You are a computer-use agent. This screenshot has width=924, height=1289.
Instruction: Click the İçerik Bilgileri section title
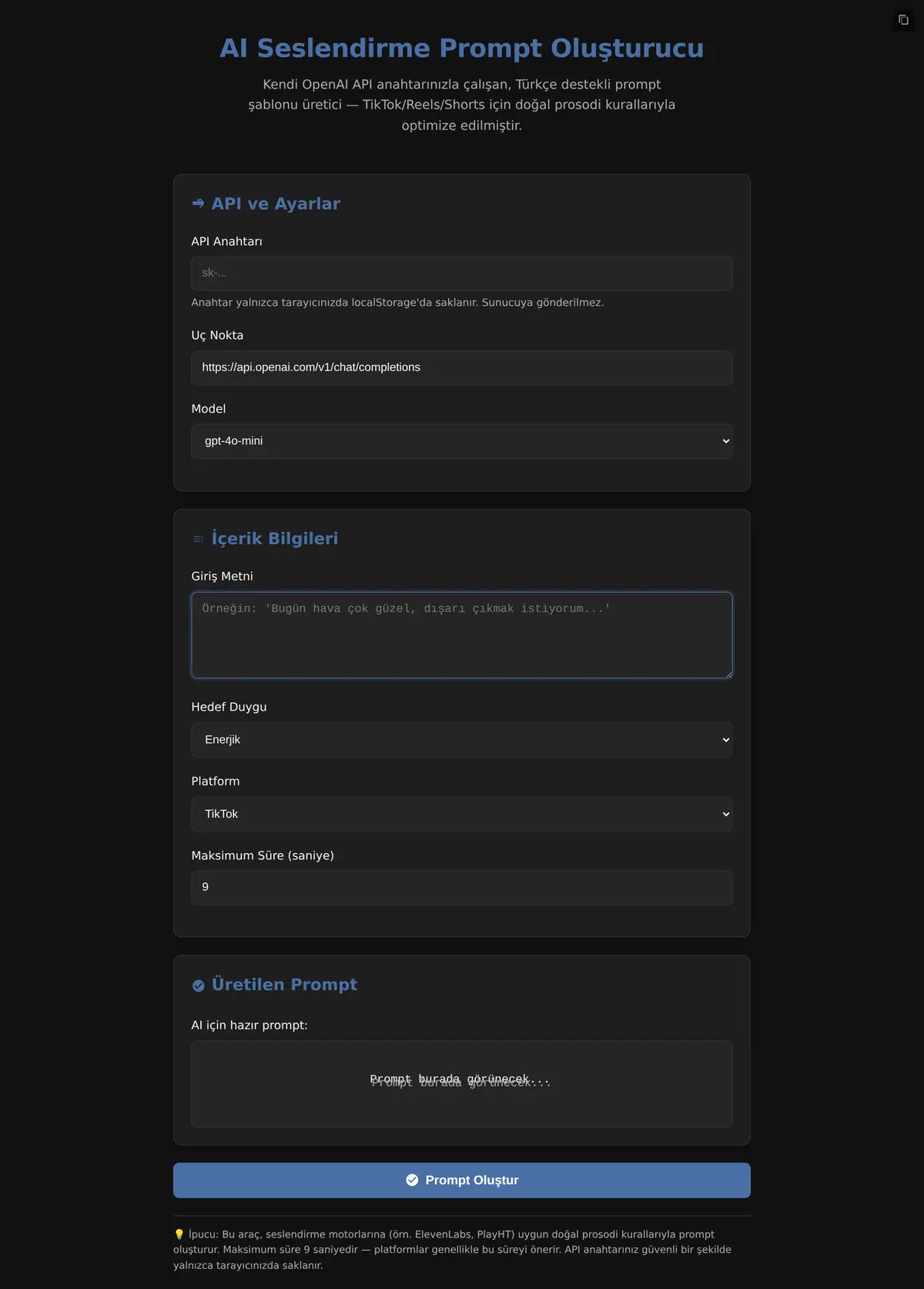coord(275,538)
